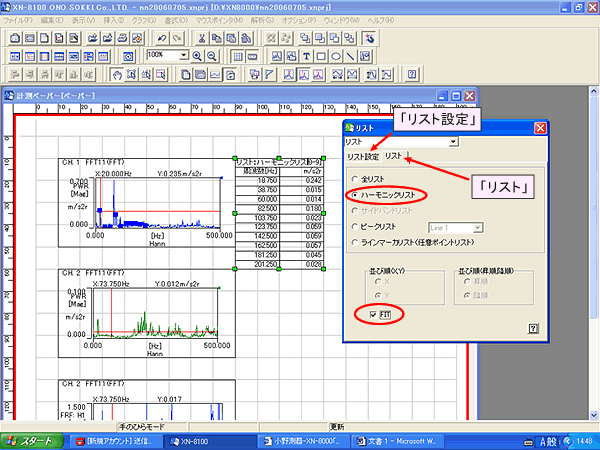This screenshot has height=450, width=600.
Task: Click the greyed サイドバンドリスト radio button
Action: 355,210
